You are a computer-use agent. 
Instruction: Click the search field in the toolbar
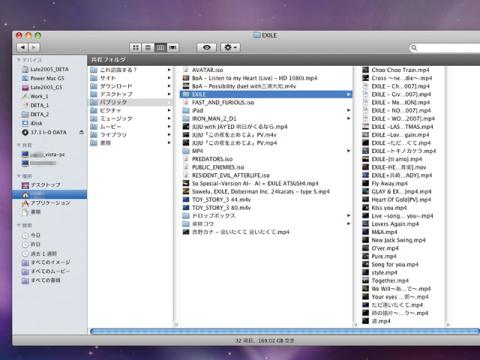[445, 48]
